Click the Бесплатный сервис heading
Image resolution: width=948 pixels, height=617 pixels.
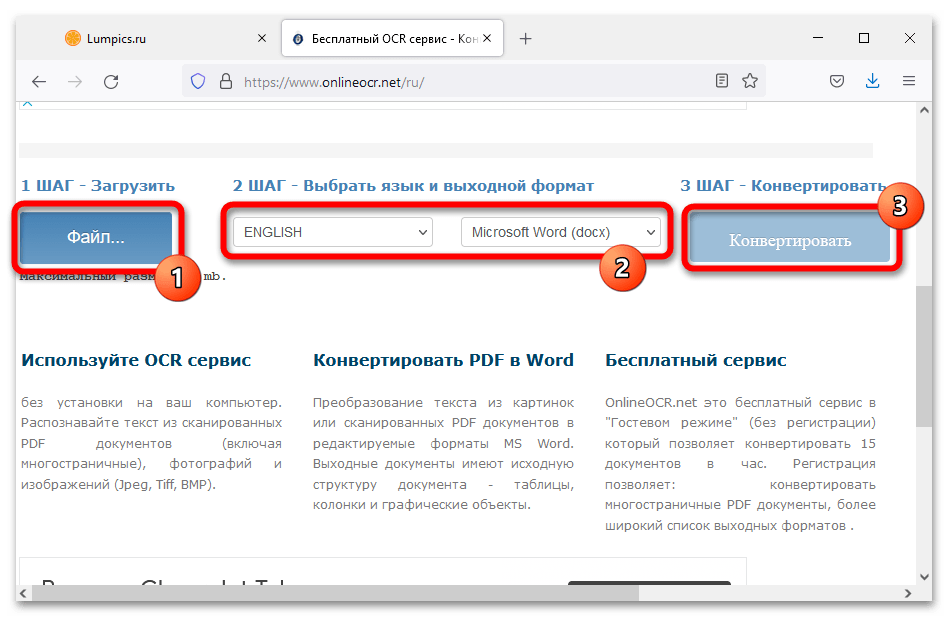pos(696,360)
